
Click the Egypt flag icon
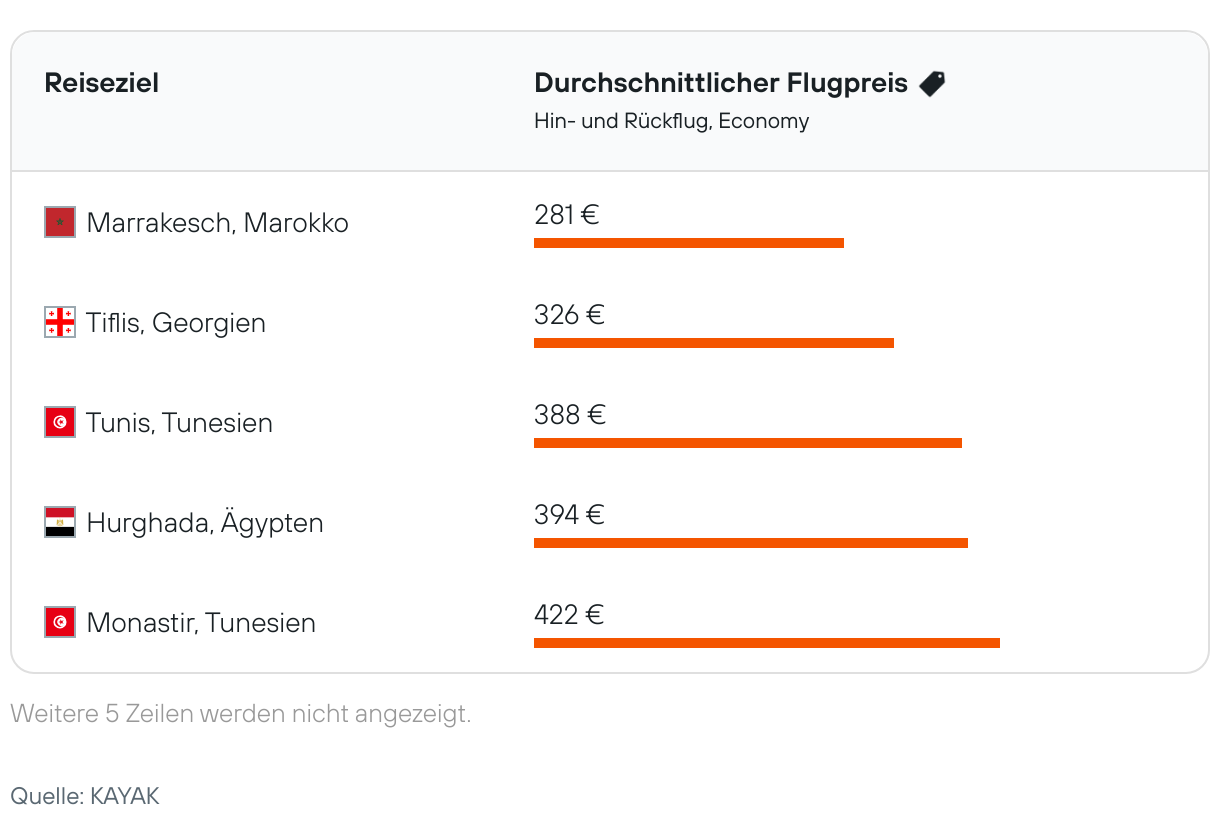click(60, 522)
